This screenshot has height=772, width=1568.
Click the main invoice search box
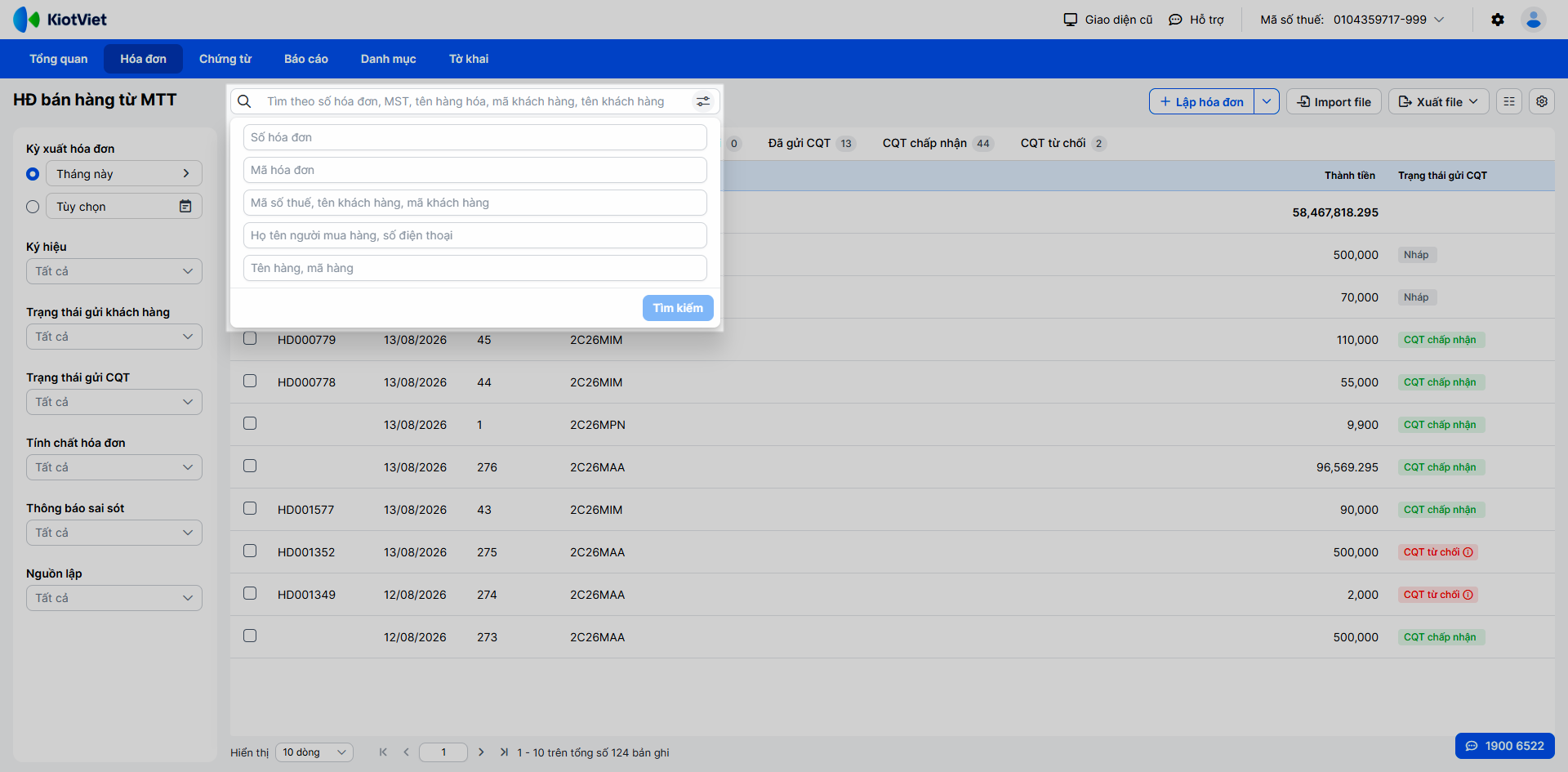click(x=474, y=101)
